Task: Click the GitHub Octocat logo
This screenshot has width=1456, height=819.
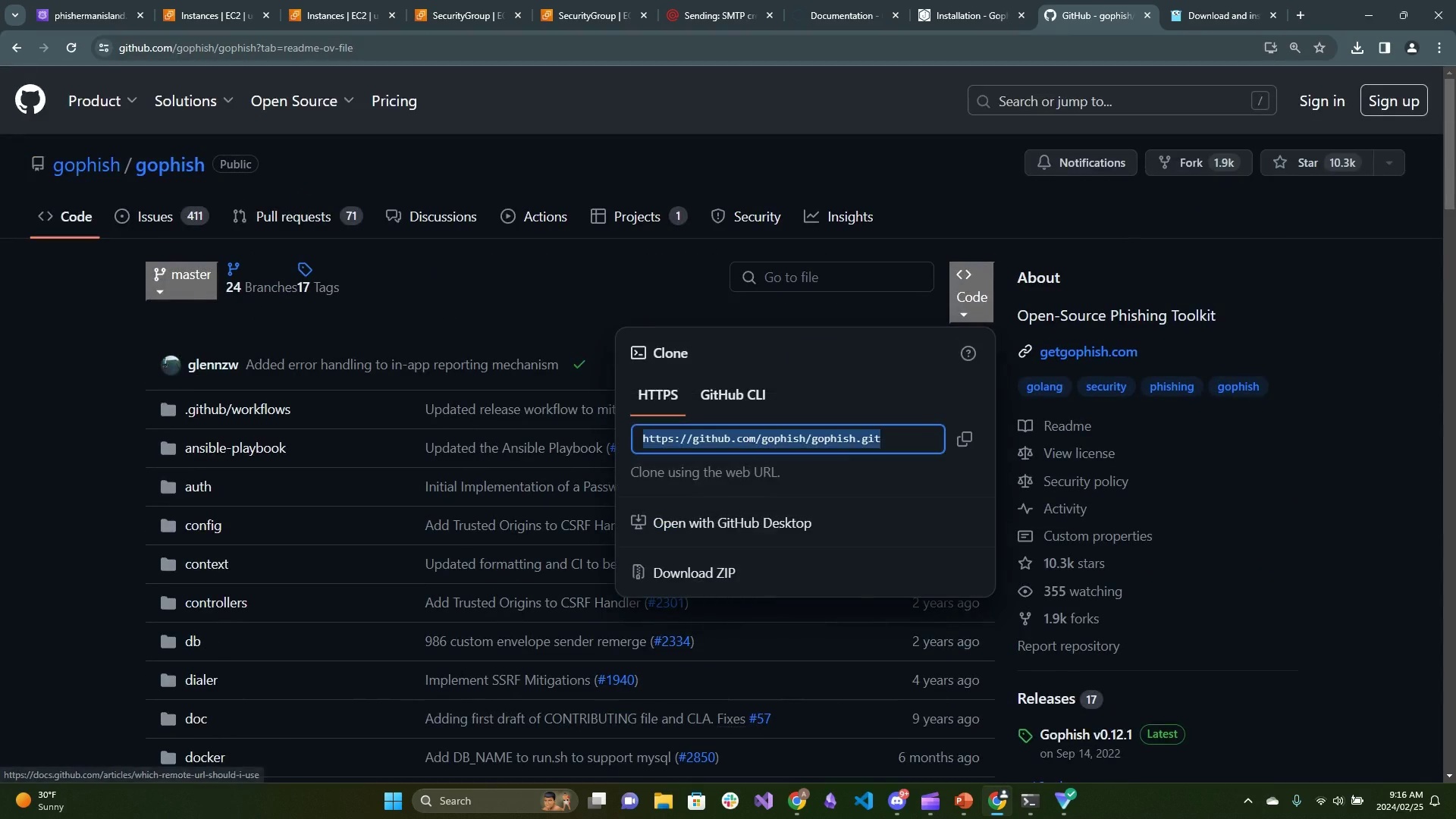Action: click(30, 100)
